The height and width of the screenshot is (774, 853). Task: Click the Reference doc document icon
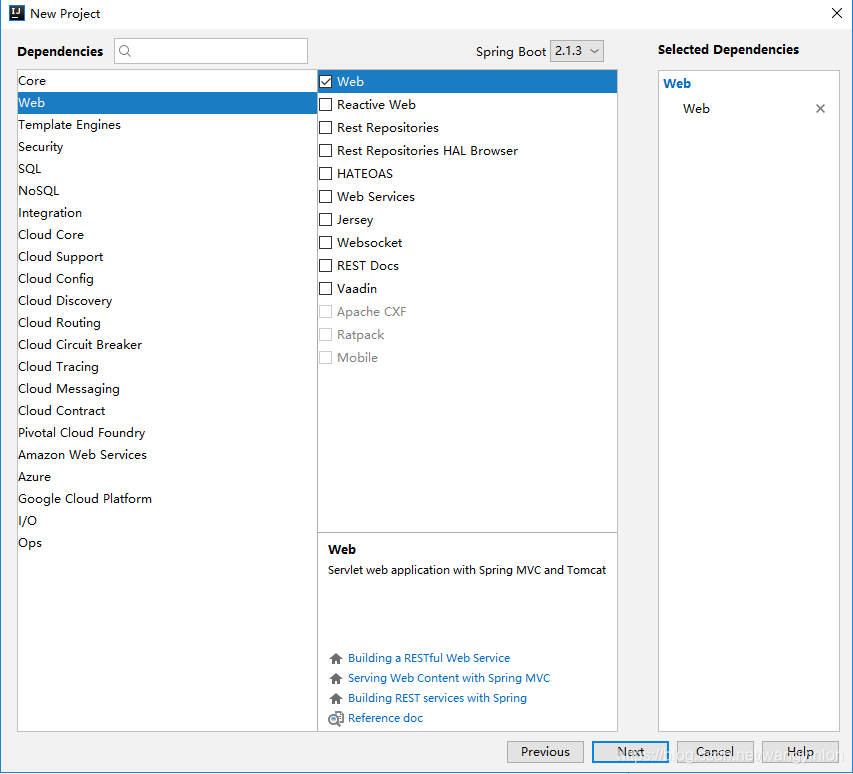pos(336,719)
